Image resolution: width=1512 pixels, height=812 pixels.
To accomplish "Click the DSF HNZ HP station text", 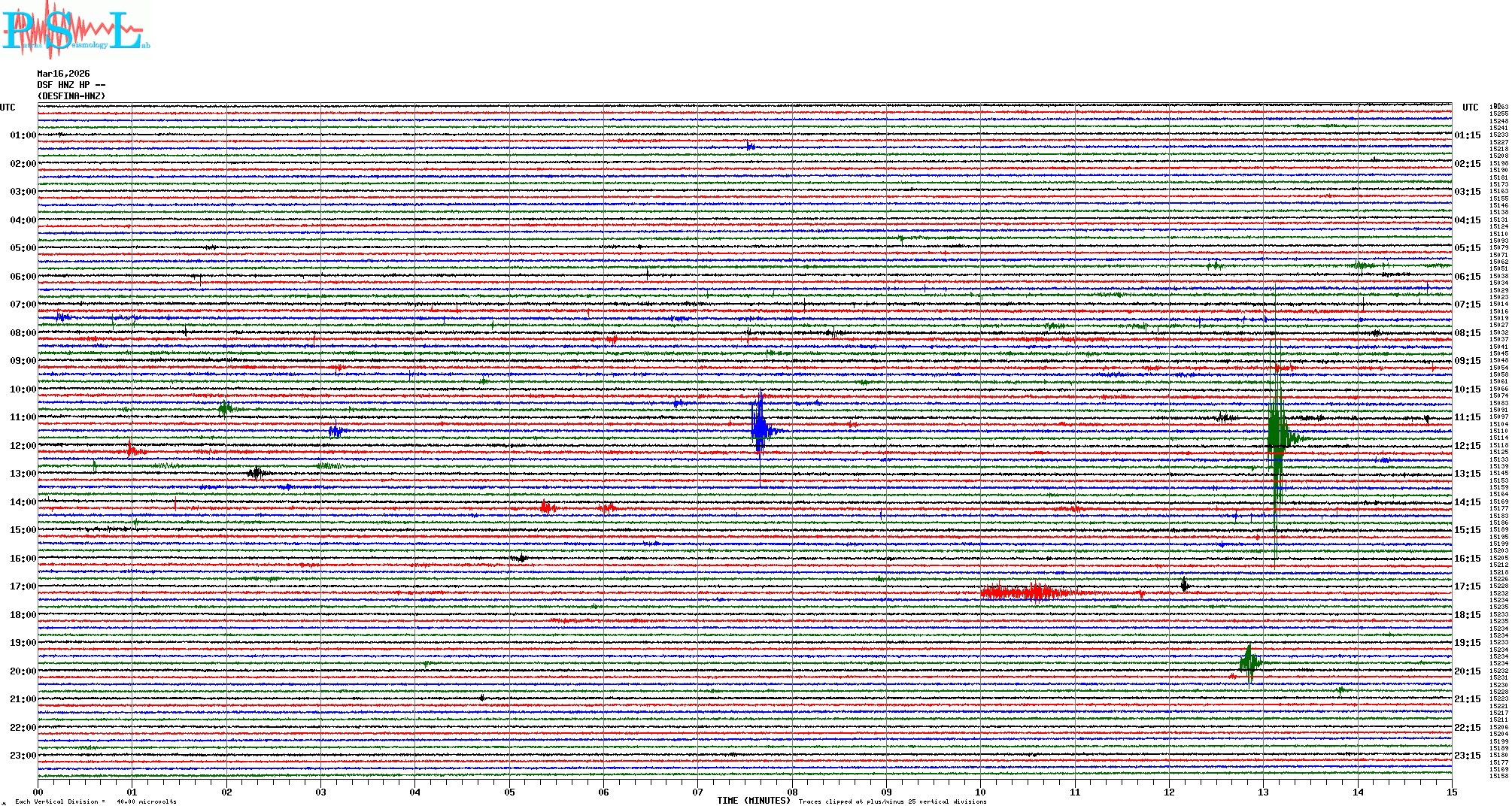I will pos(71,85).
